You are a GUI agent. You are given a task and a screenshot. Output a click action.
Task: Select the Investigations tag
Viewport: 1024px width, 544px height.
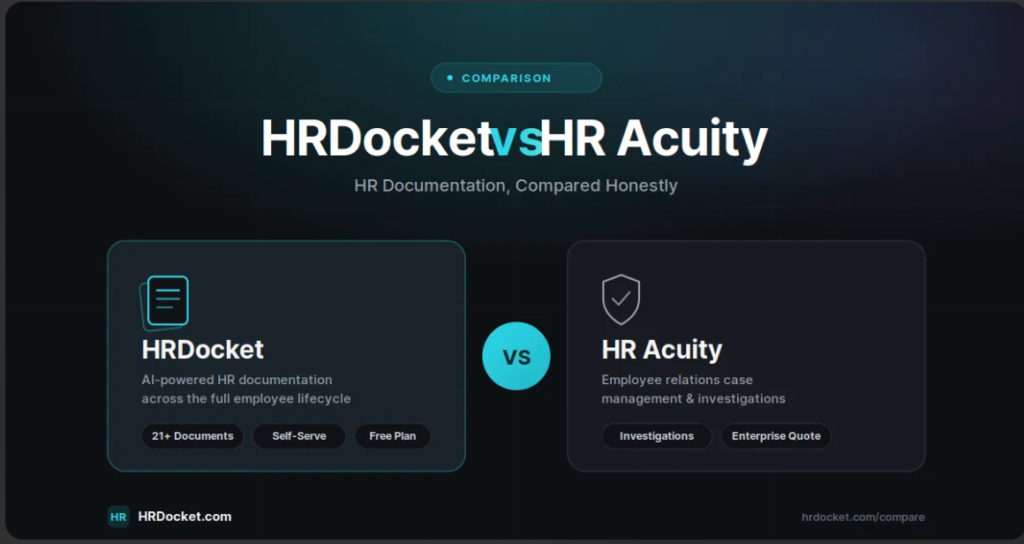coord(656,436)
